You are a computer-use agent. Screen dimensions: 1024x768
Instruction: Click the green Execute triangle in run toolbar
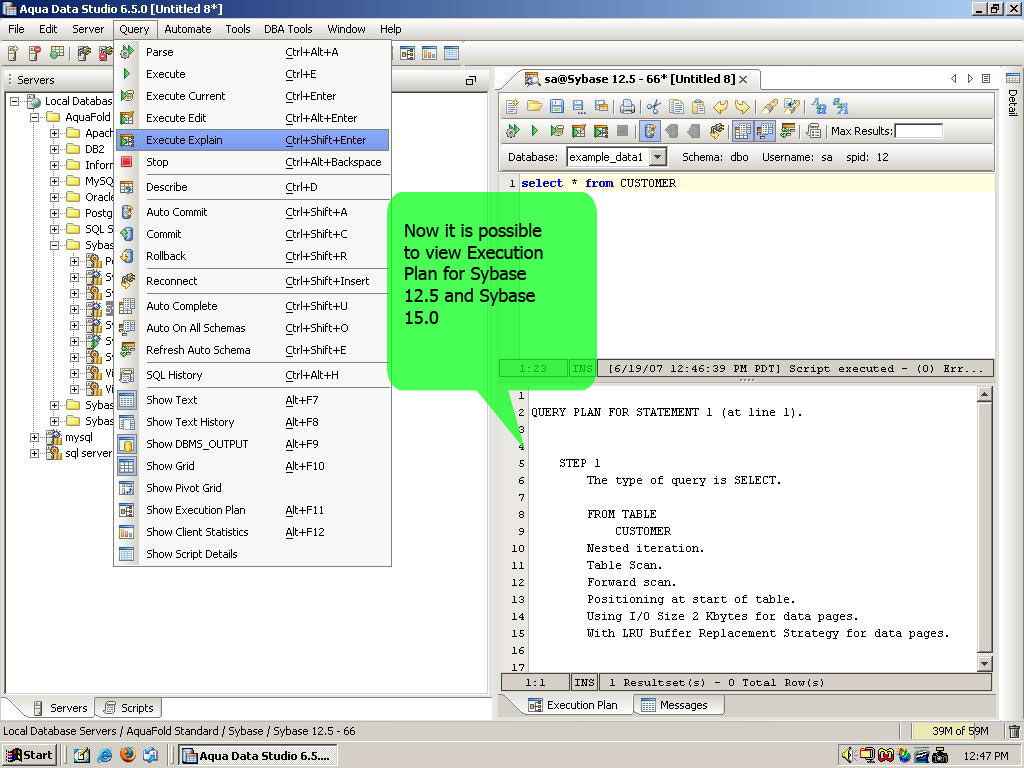coord(535,131)
